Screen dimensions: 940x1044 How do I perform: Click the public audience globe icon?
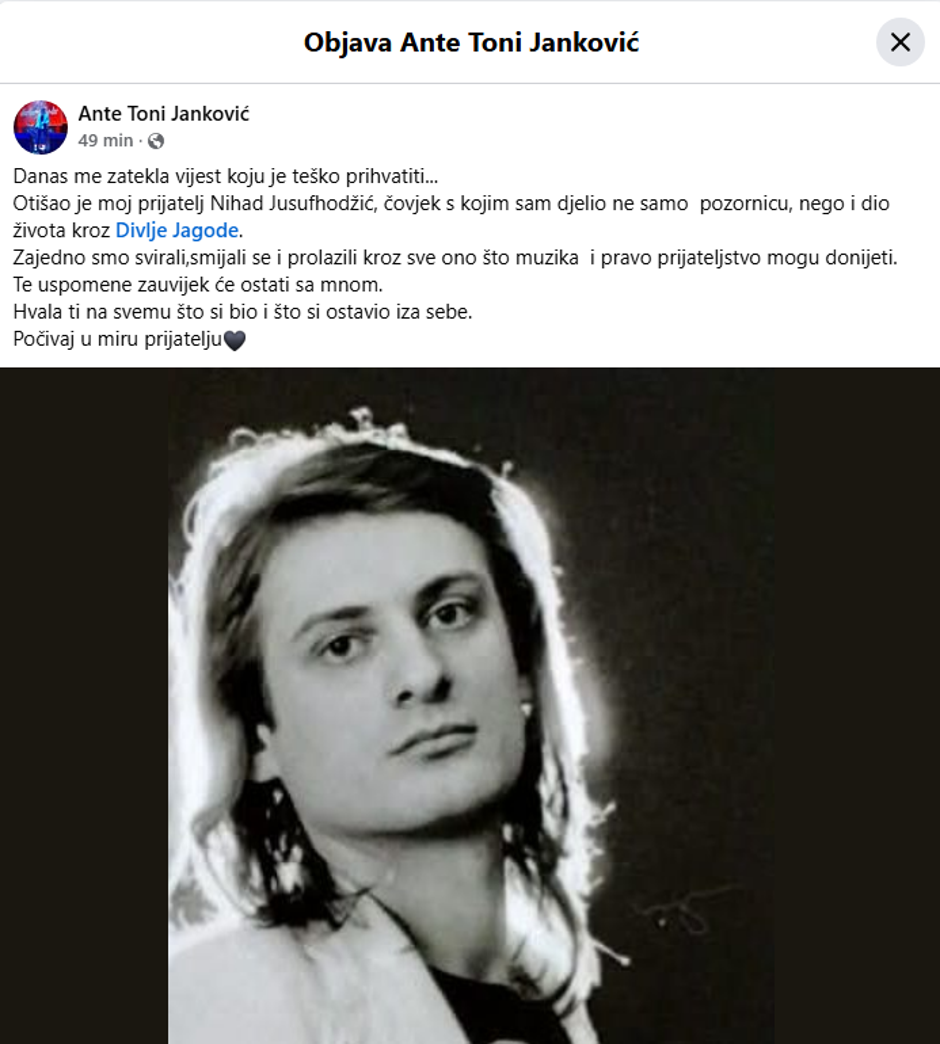(155, 141)
